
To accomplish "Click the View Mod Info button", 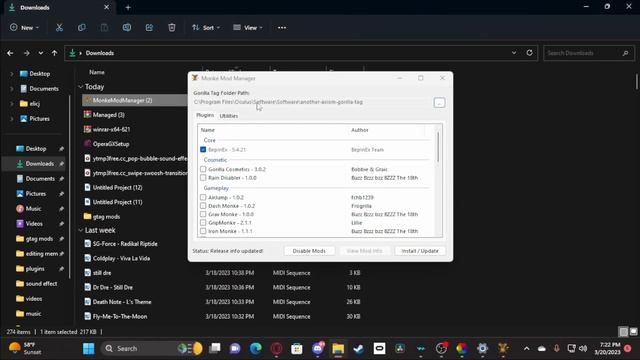I will [x=364, y=251].
